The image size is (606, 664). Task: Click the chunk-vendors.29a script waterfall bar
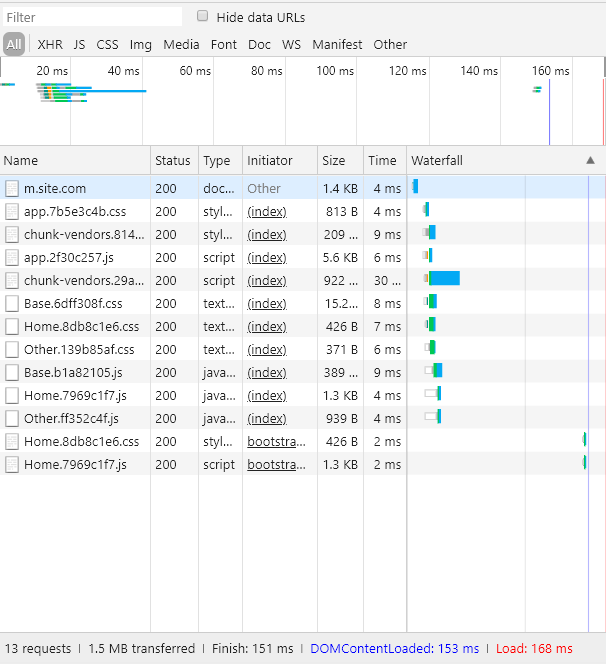click(x=444, y=280)
